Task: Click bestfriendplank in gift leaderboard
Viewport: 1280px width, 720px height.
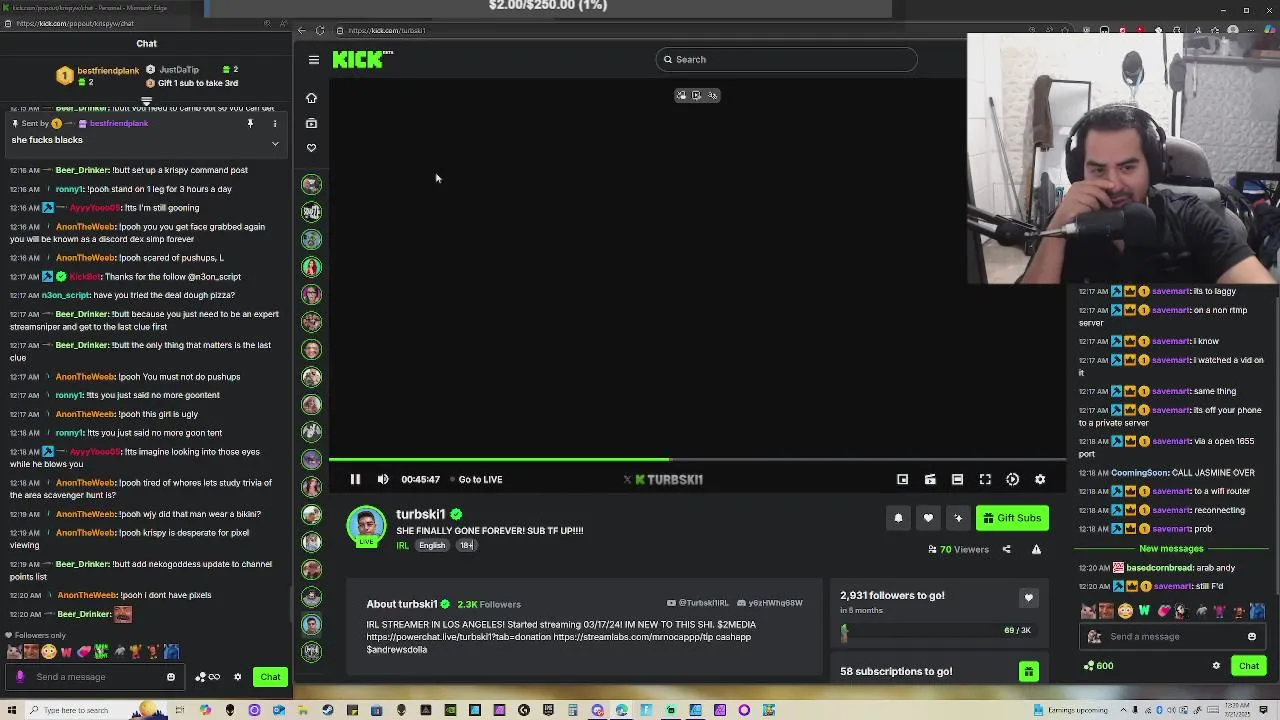Action: pos(108,71)
